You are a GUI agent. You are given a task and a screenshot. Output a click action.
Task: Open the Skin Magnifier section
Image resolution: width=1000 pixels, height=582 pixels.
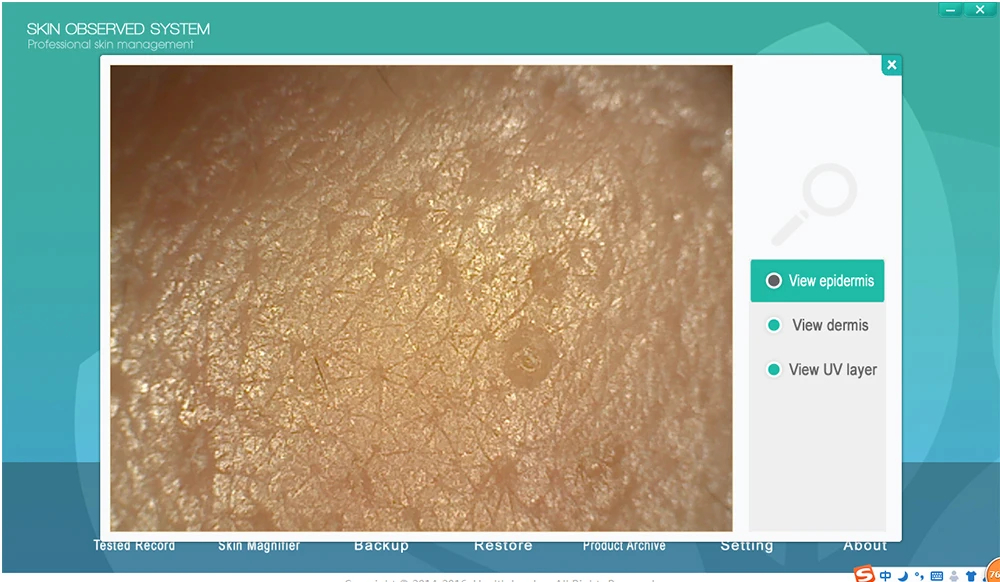tap(259, 546)
